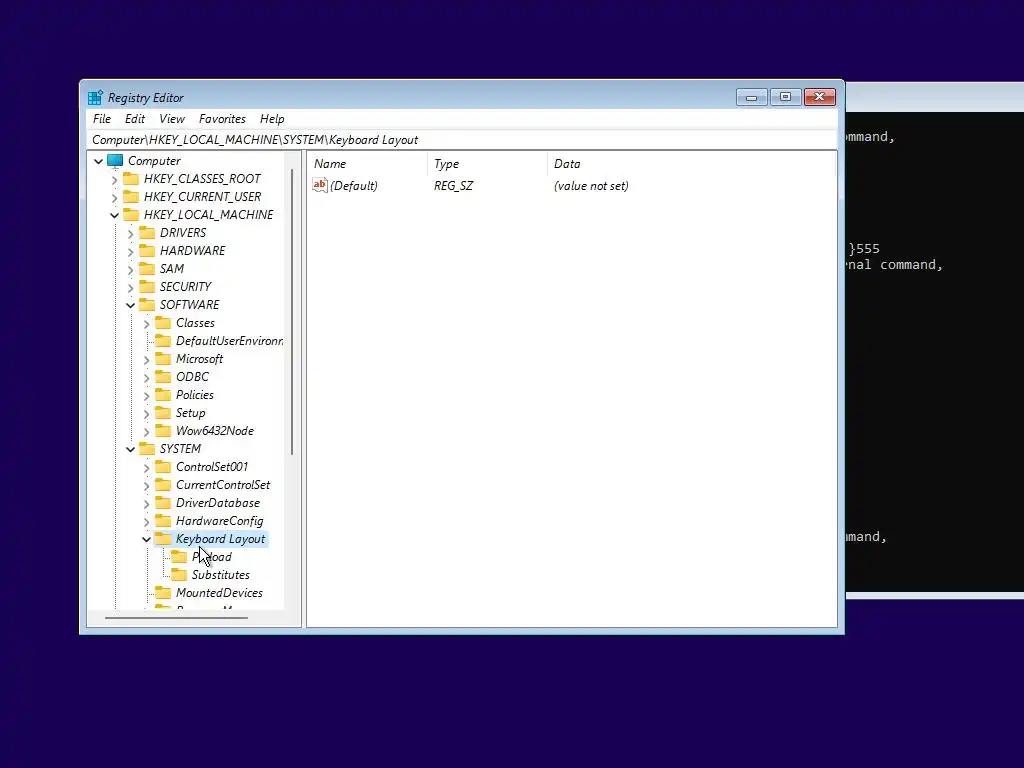Click the ODBC folder icon
Viewport: 1024px width, 768px height.
(x=163, y=377)
